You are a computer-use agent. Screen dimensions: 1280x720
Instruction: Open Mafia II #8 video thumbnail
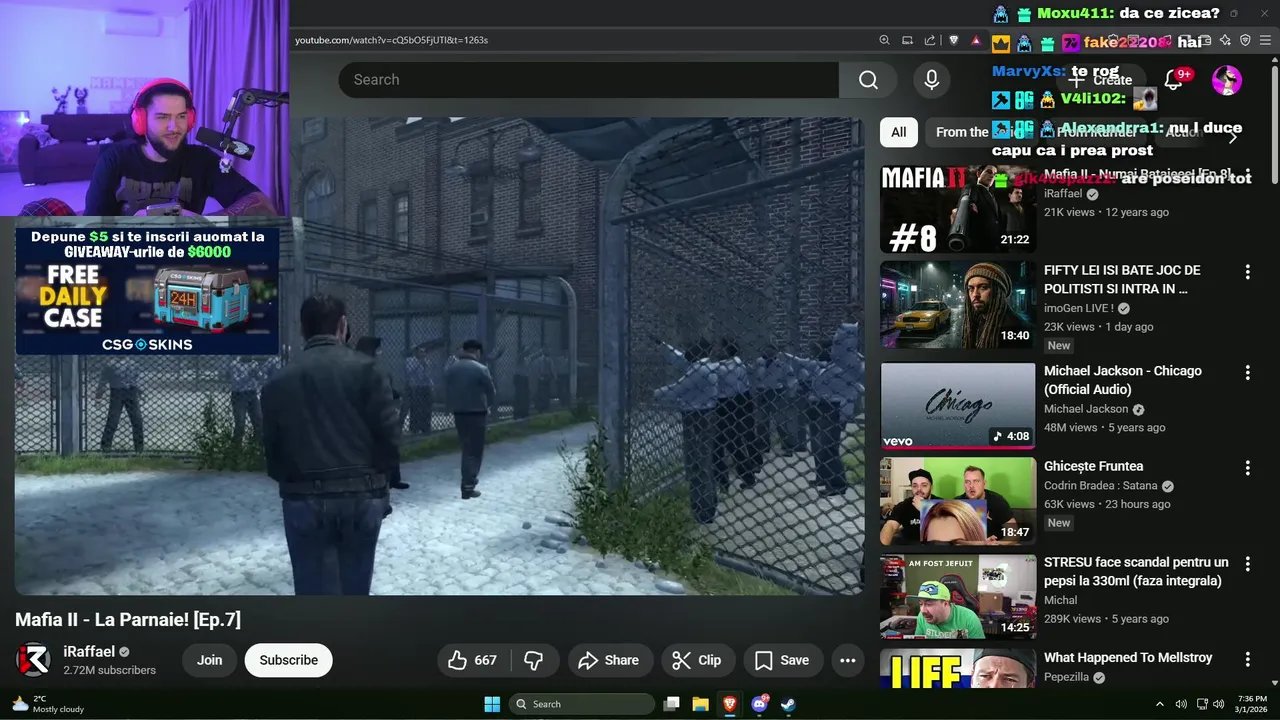958,209
